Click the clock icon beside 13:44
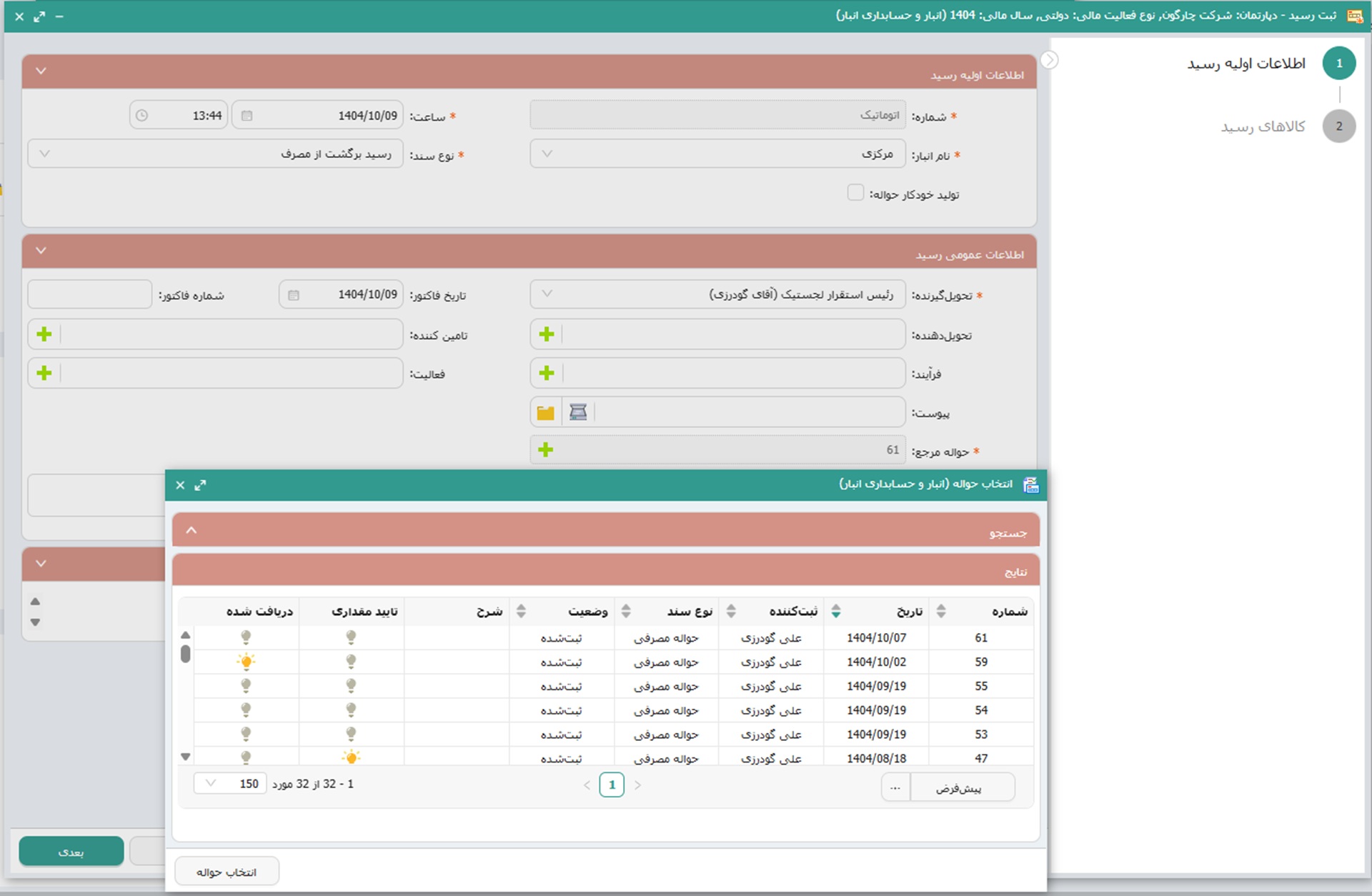The image size is (1372, 896). (x=141, y=116)
